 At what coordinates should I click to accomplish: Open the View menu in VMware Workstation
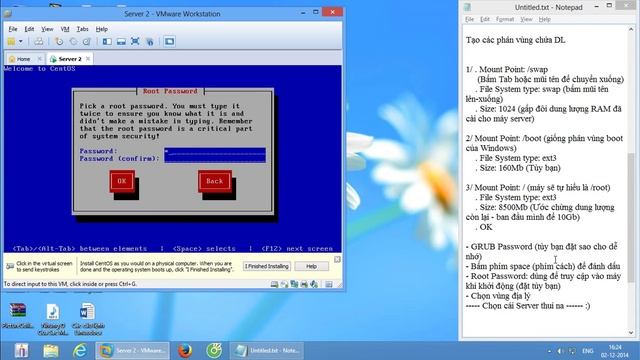click(47, 29)
